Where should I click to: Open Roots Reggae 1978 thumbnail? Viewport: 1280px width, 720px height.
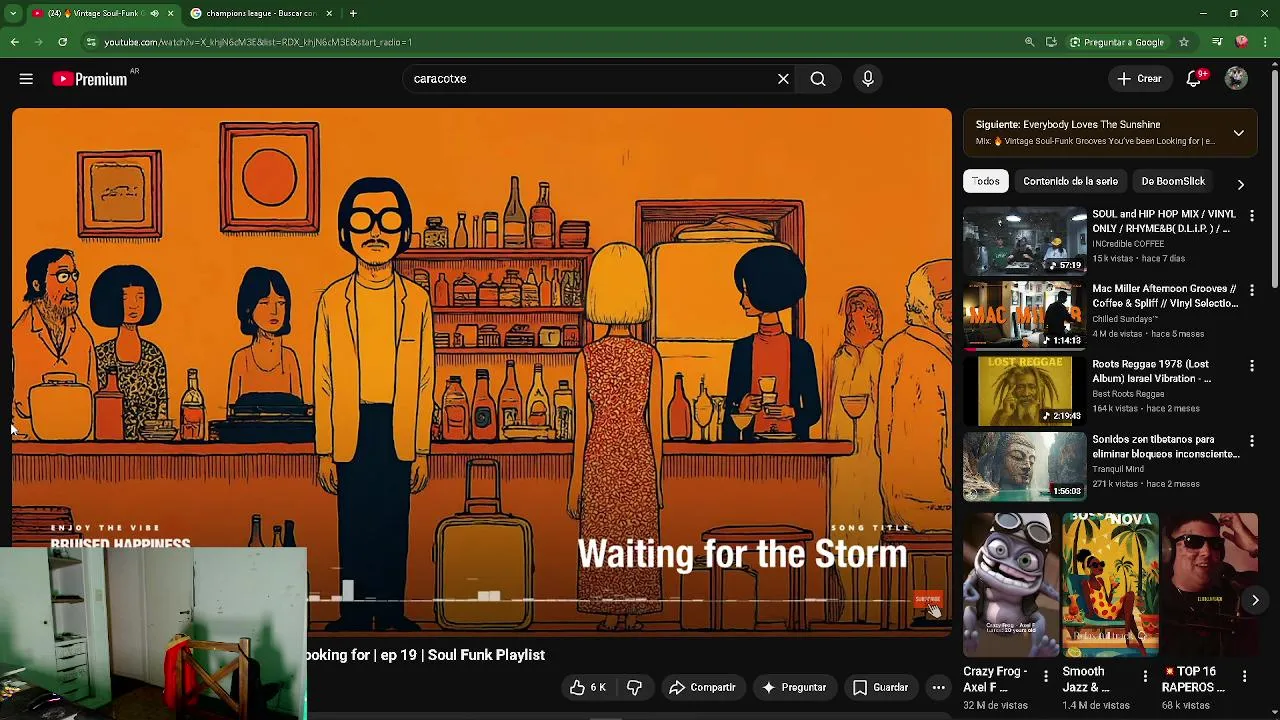(1024, 391)
